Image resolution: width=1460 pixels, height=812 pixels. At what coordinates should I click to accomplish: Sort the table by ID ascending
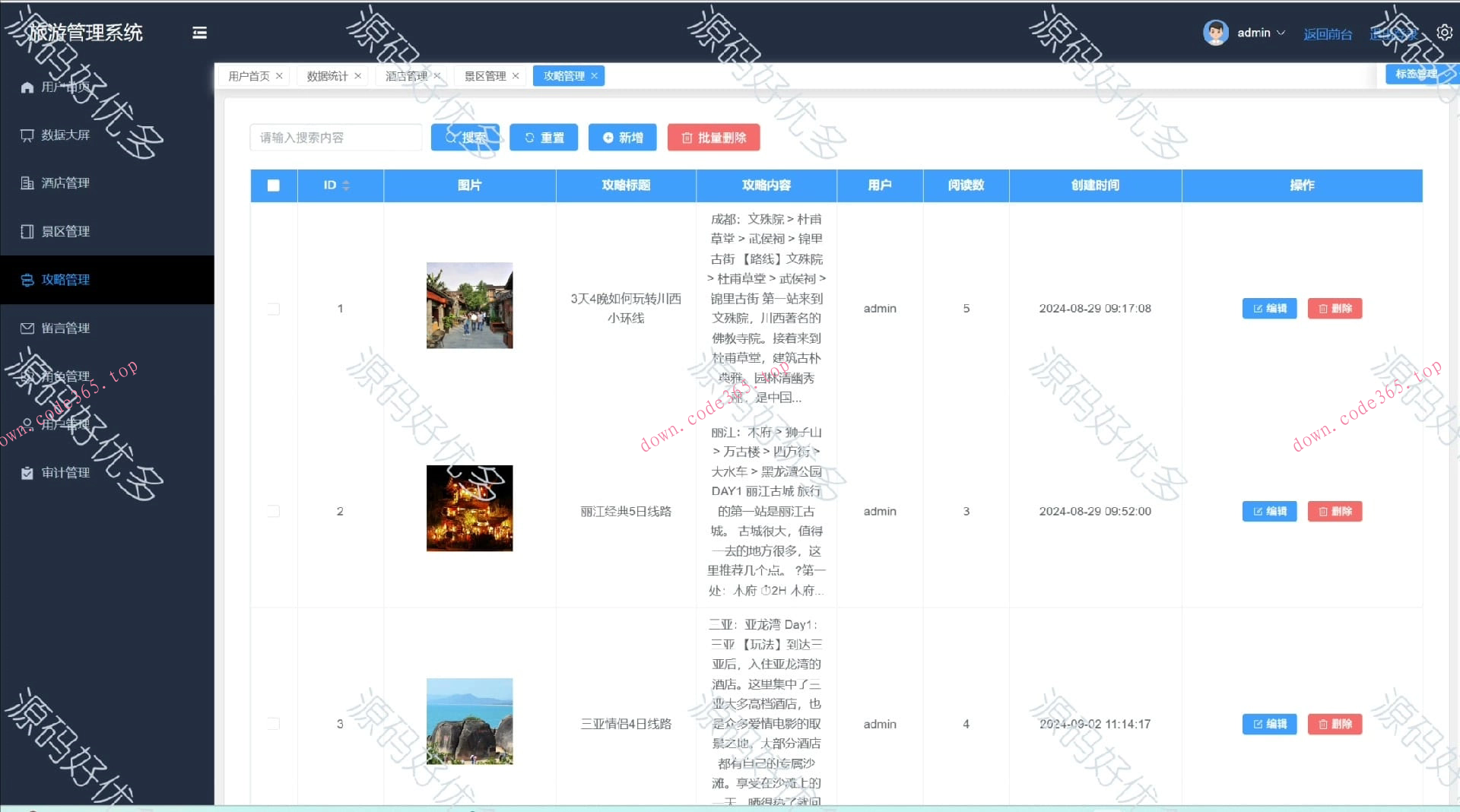coord(347,181)
